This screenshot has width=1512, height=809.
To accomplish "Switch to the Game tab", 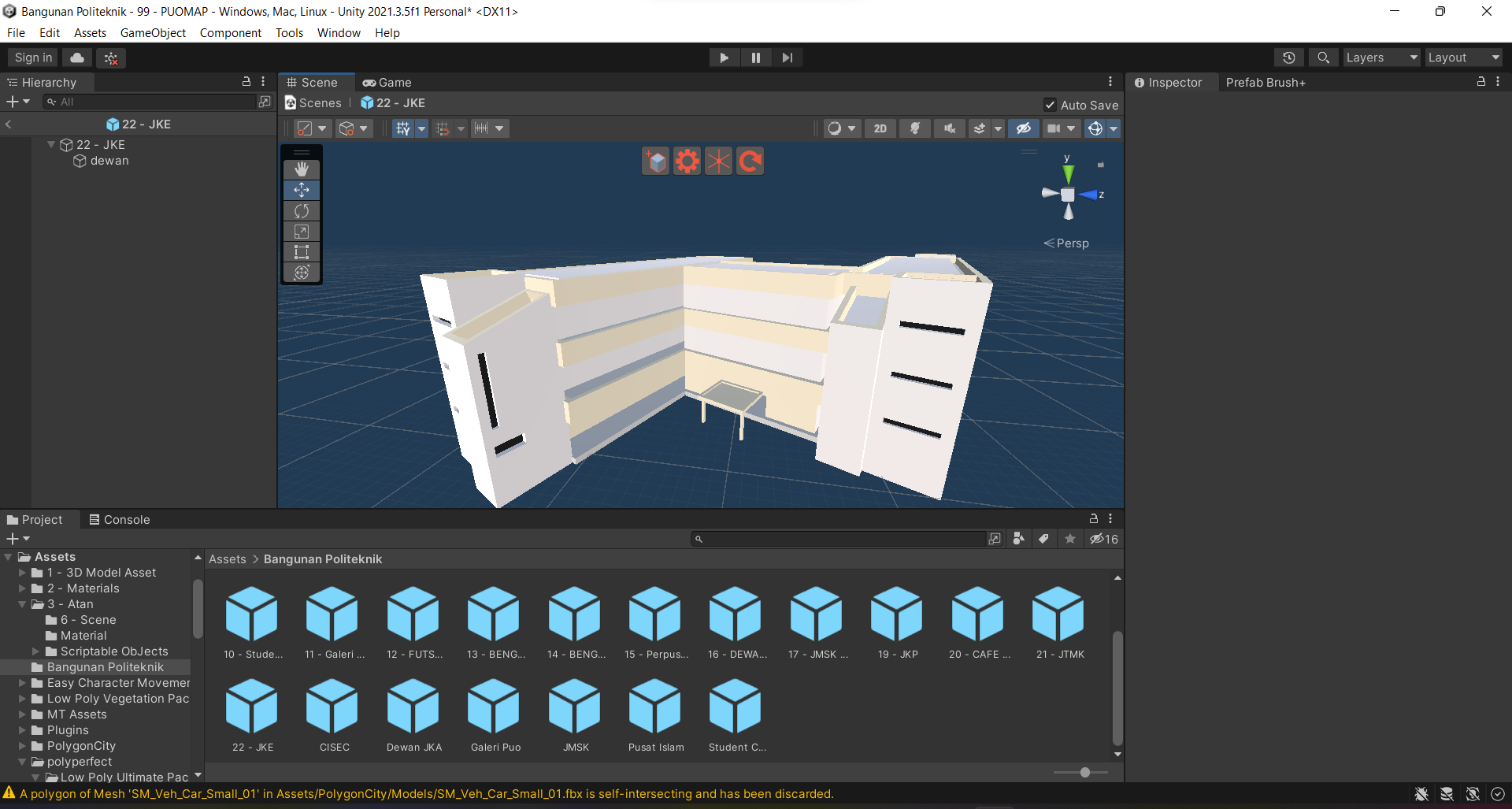I will click(x=387, y=83).
